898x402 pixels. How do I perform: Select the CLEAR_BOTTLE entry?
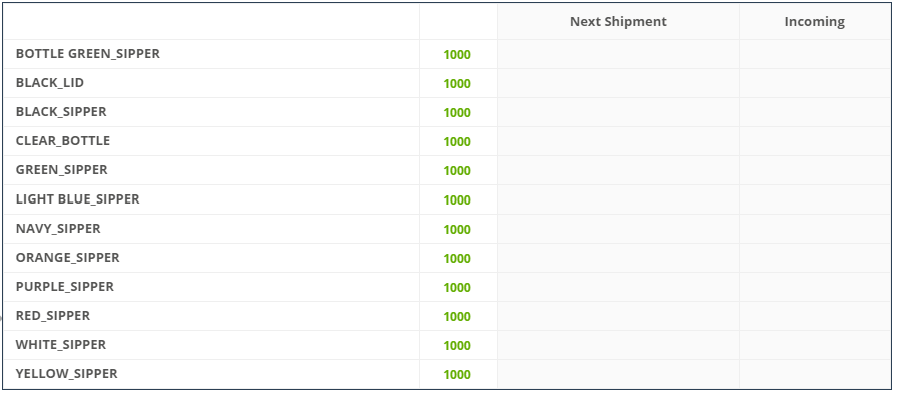62,141
